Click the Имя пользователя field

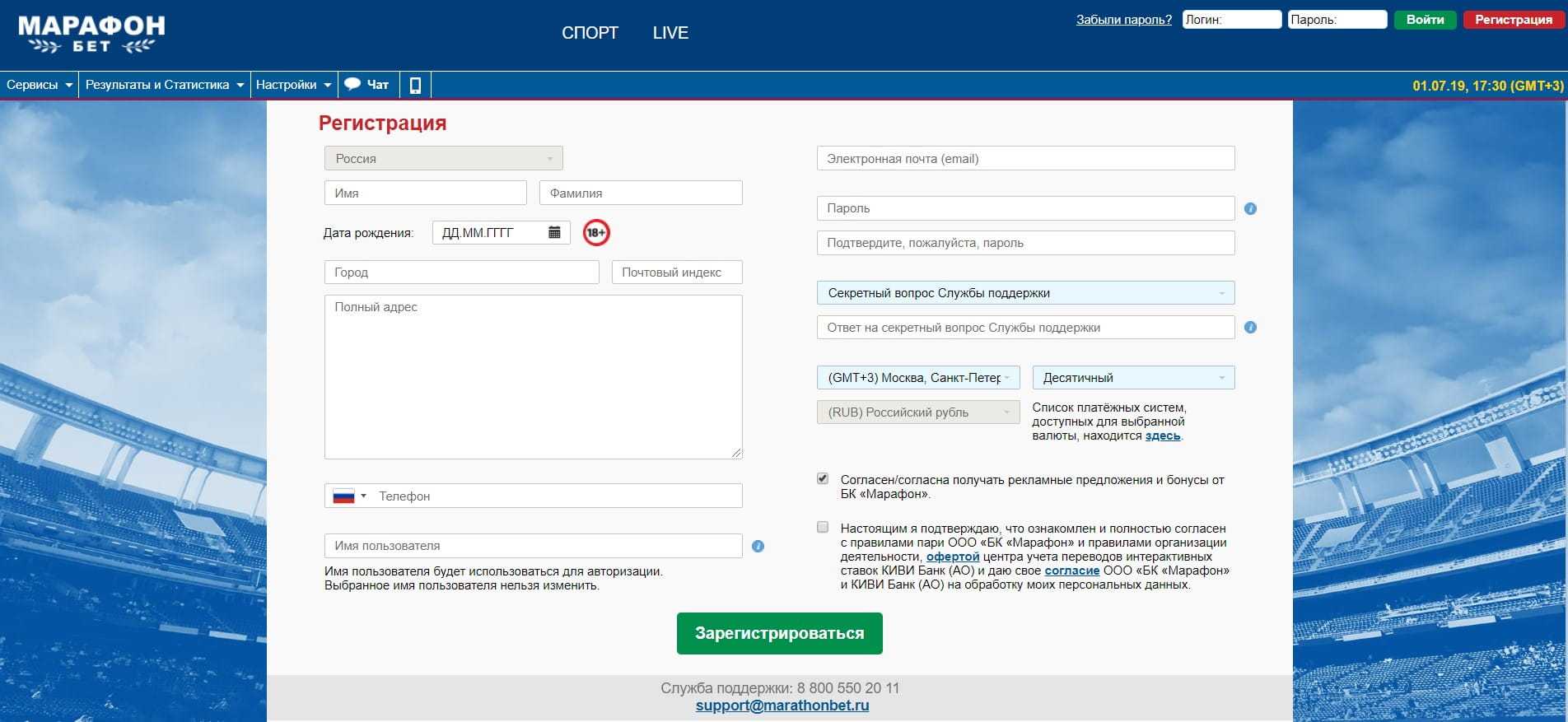coord(534,546)
